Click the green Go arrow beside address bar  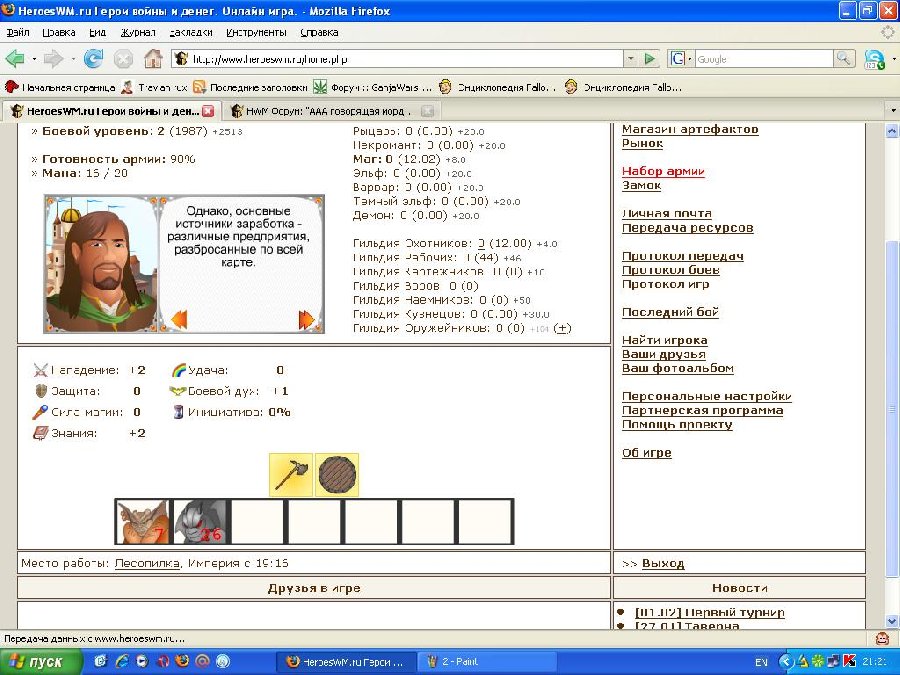click(650, 59)
